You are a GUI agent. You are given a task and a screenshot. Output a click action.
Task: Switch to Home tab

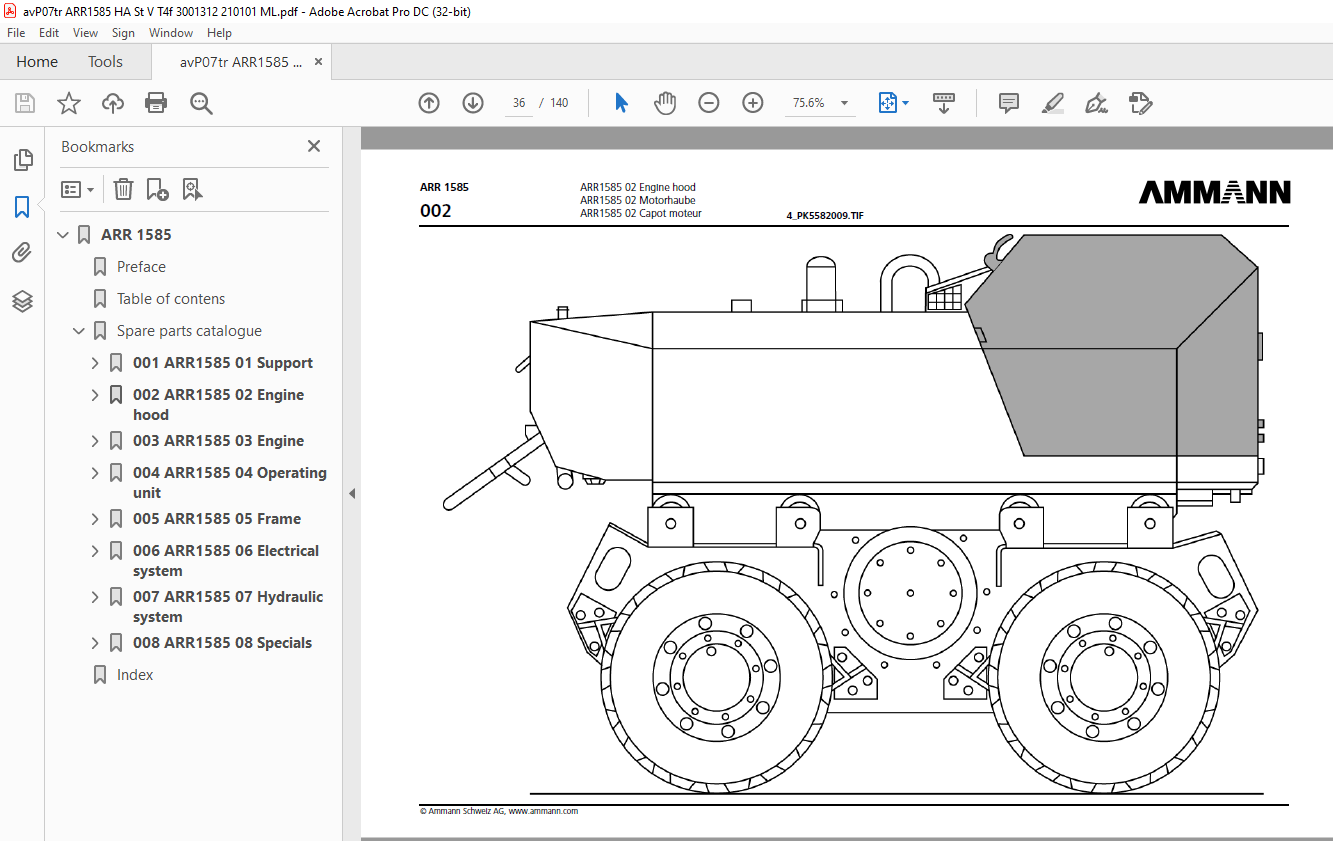(x=37, y=62)
